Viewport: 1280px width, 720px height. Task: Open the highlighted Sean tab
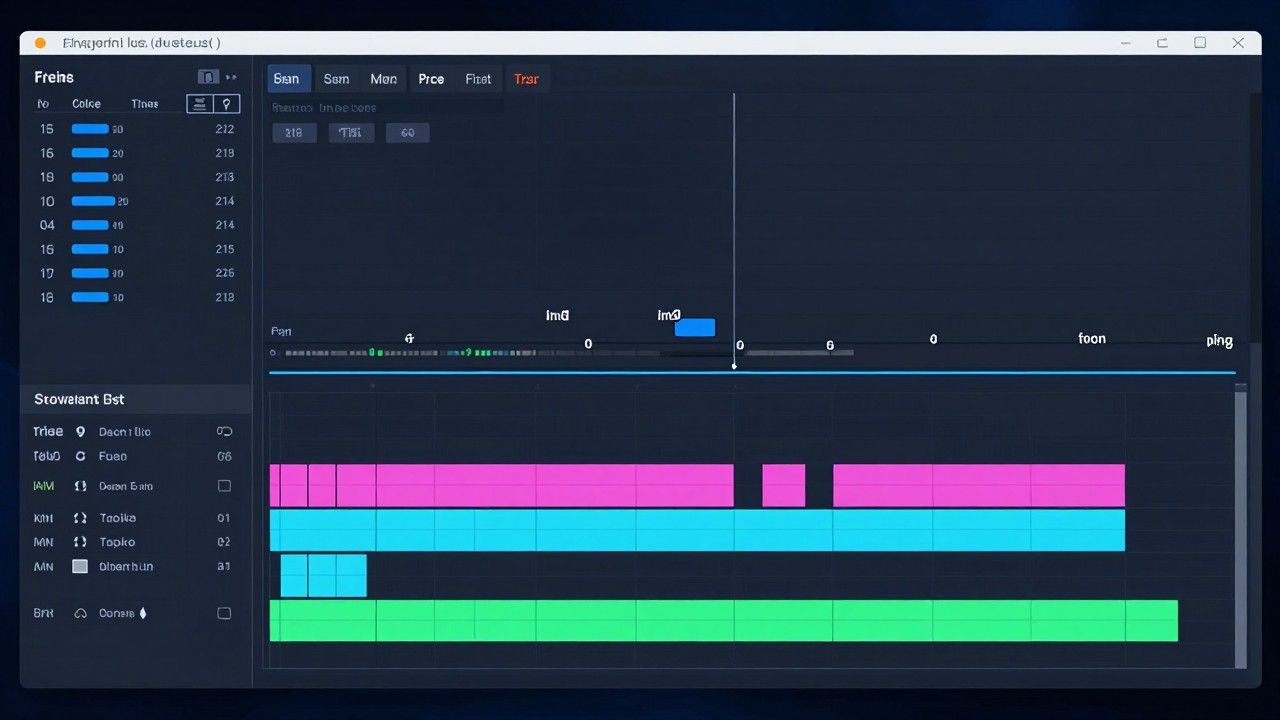coord(288,79)
